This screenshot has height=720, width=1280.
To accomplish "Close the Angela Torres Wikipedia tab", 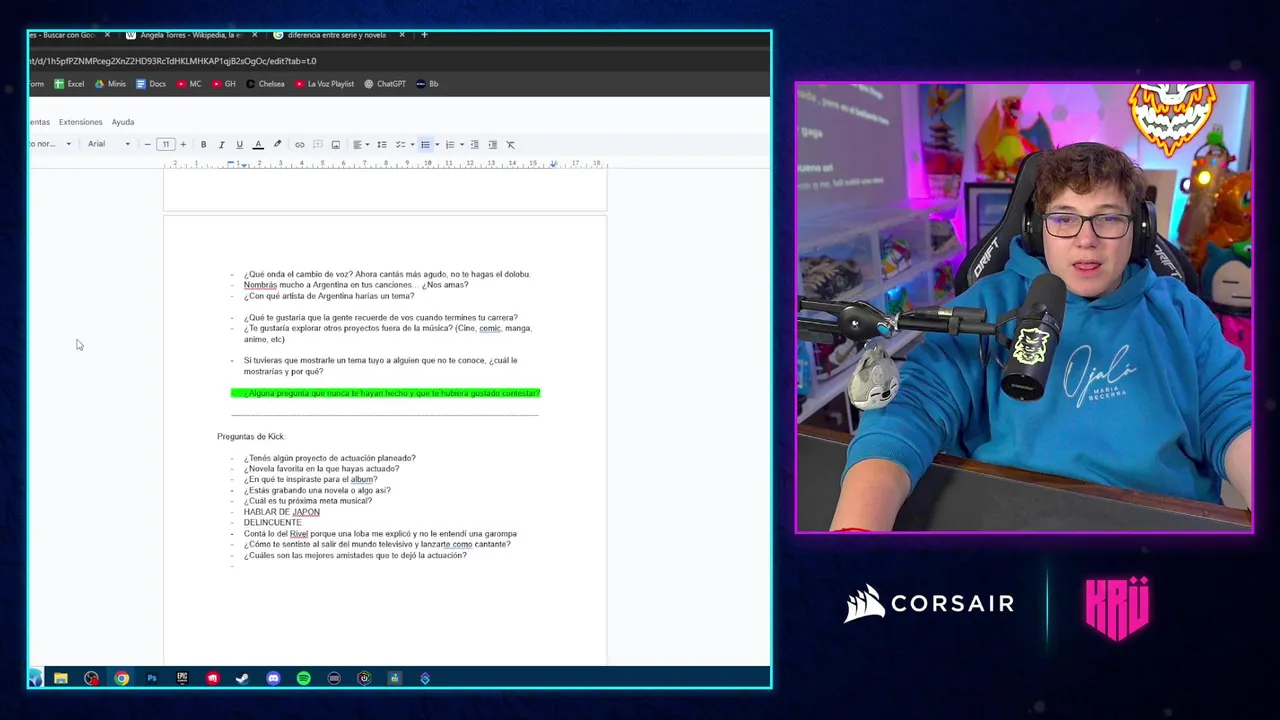I will pos(254,35).
